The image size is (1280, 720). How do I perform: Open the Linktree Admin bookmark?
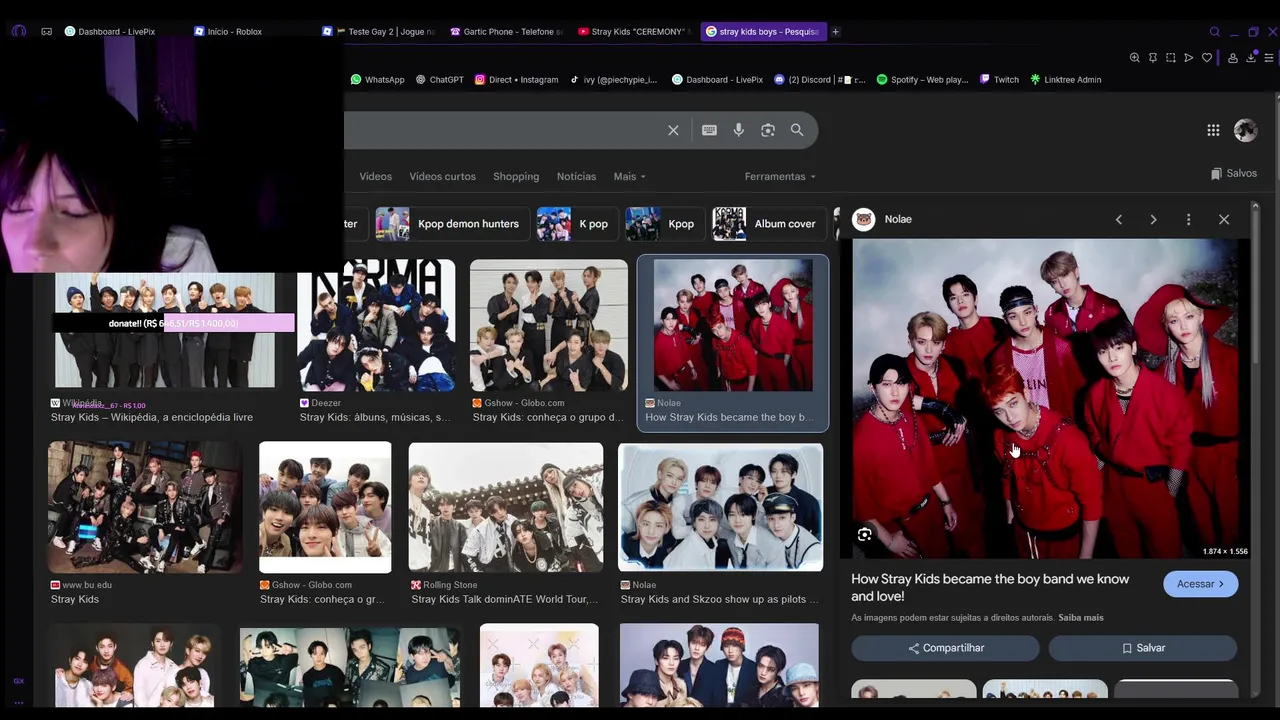point(1065,79)
